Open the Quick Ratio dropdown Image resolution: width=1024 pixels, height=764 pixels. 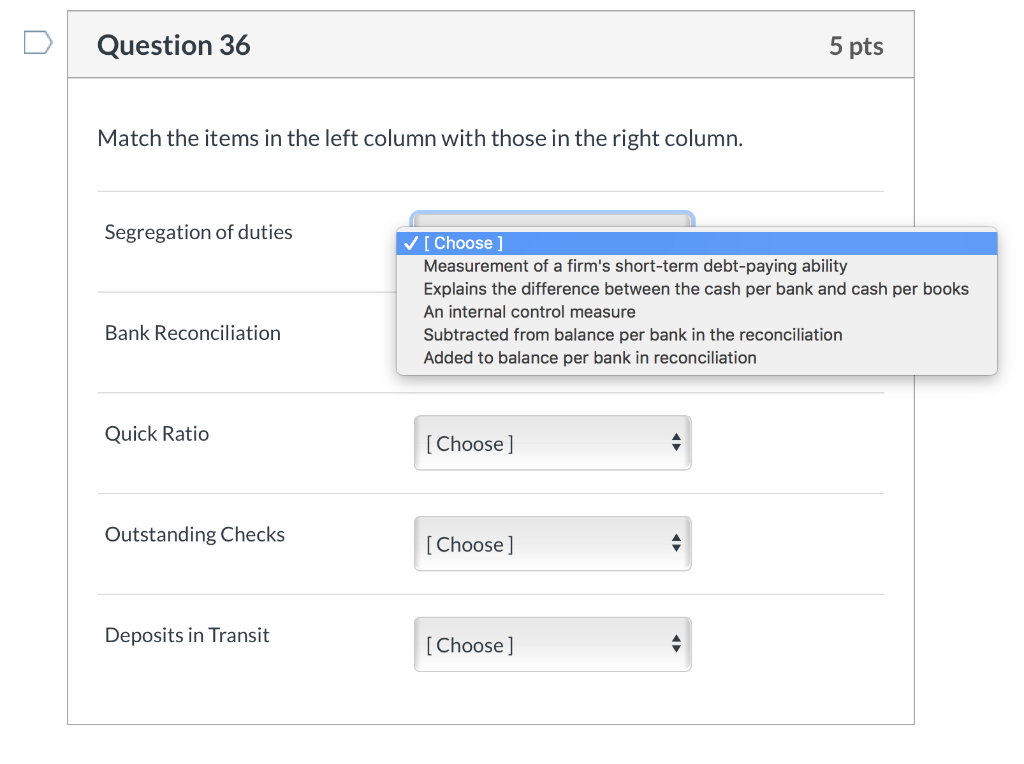point(552,443)
